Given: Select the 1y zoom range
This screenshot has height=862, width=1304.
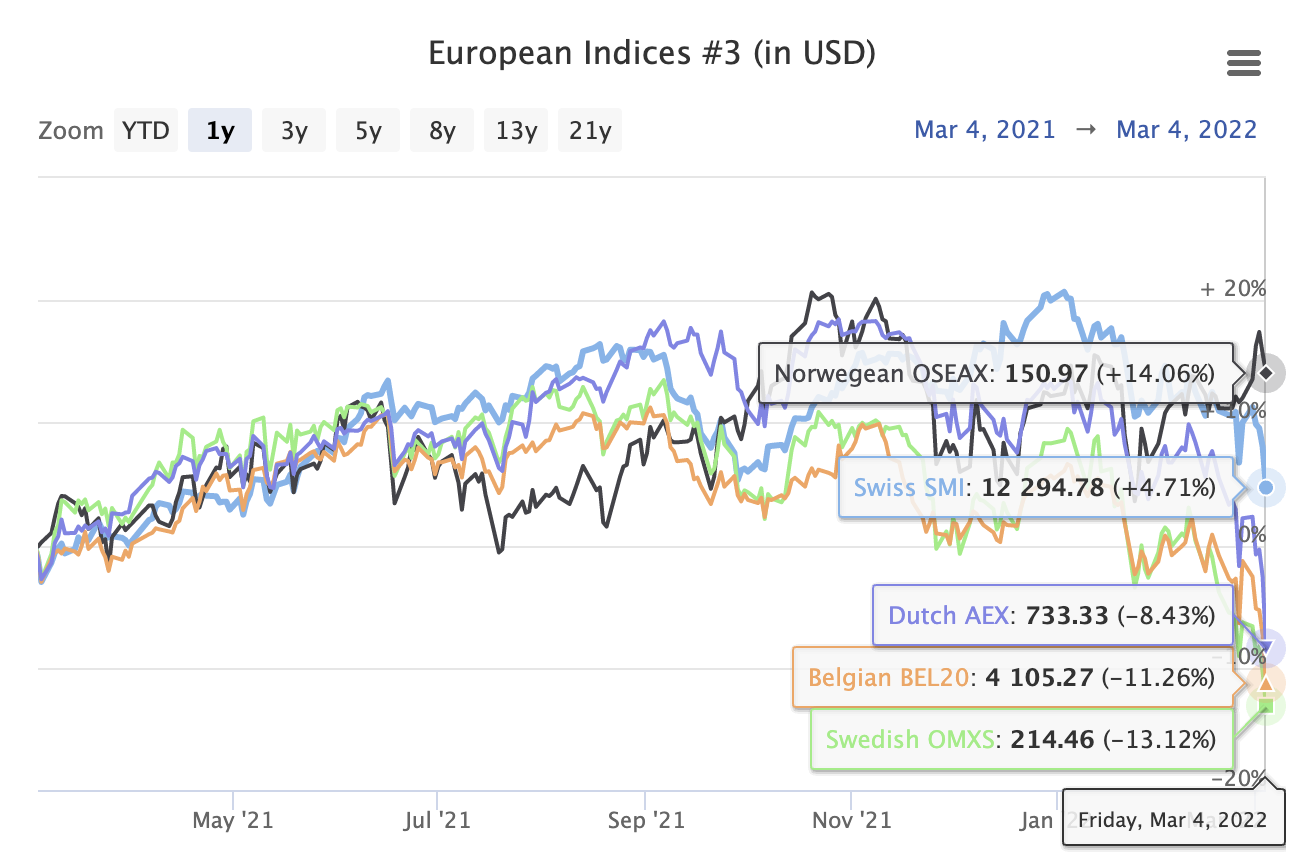Looking at the screenshot, I should pos(220,131).
